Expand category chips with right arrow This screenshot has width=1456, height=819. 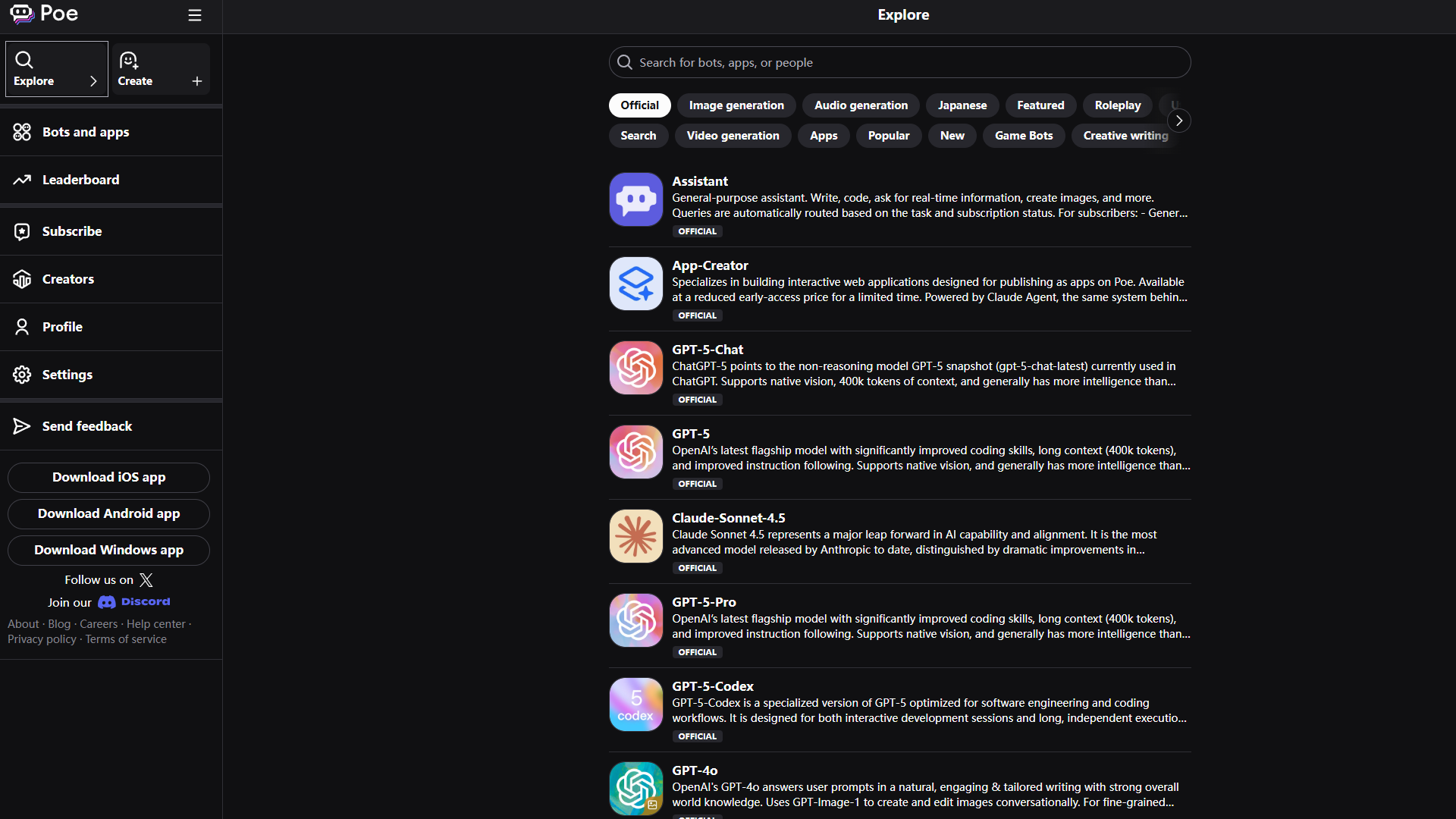(x=1178, y=121)
